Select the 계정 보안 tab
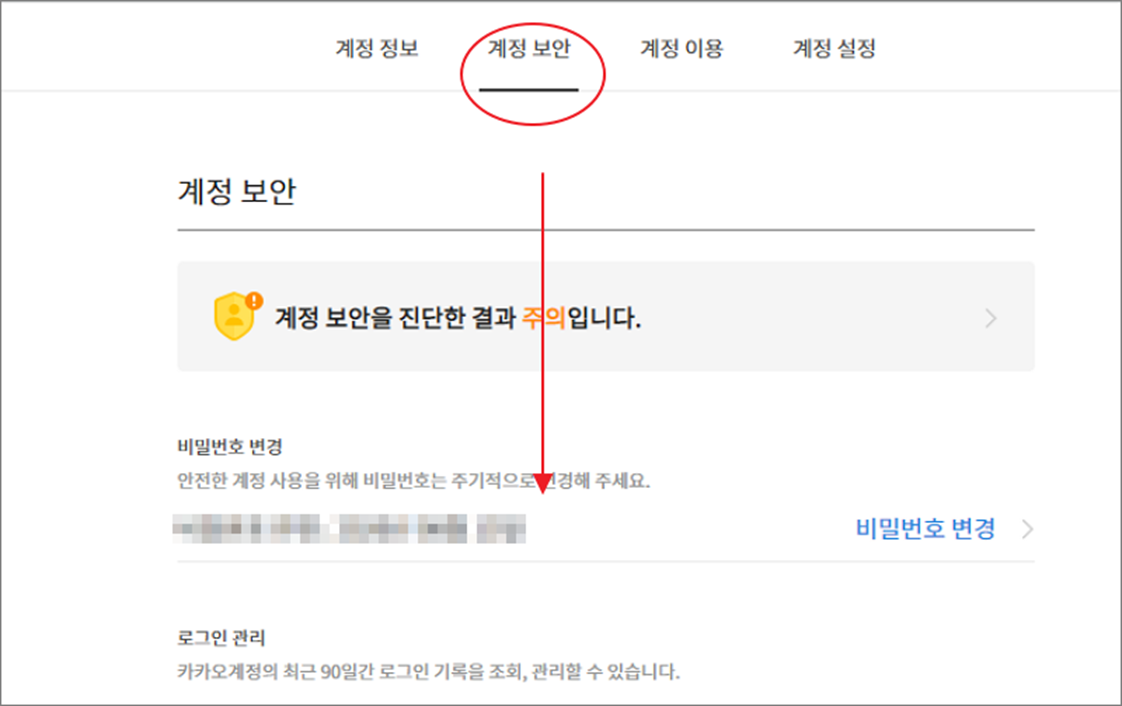 point(529,49)
